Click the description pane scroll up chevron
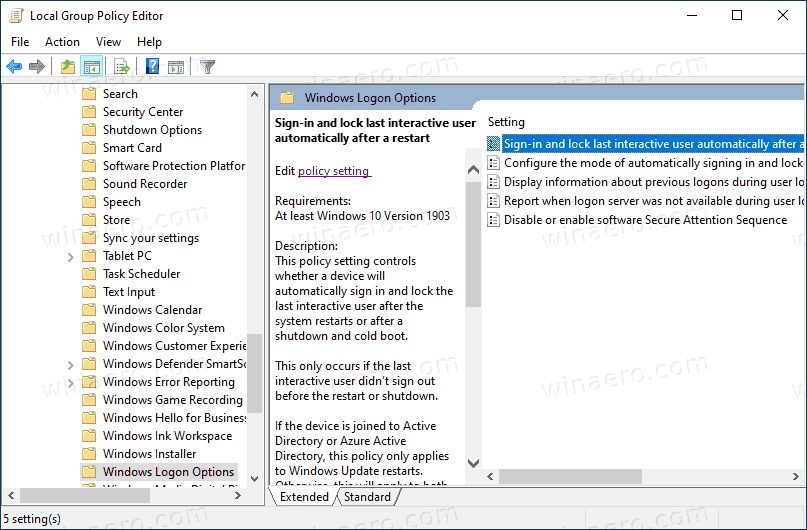The width and height of the screenshot is (807, 530). [x=473, y=169]
